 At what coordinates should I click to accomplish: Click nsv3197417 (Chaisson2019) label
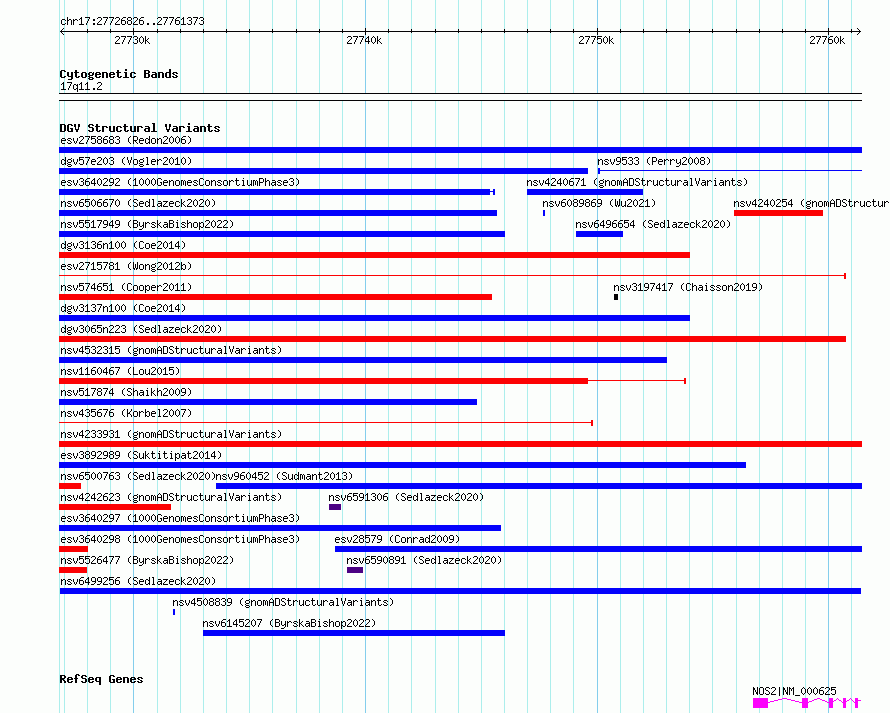[688, 287]
